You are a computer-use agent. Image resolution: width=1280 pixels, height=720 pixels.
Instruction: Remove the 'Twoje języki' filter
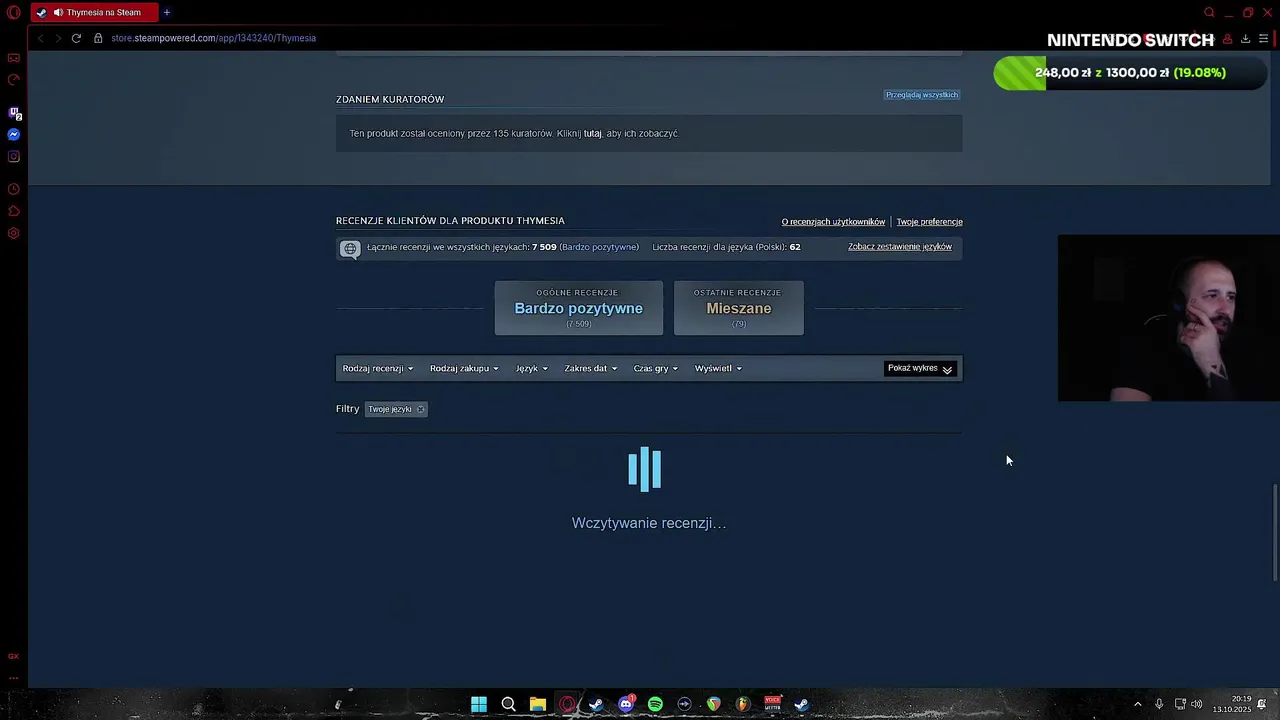[x=420, y=409]
